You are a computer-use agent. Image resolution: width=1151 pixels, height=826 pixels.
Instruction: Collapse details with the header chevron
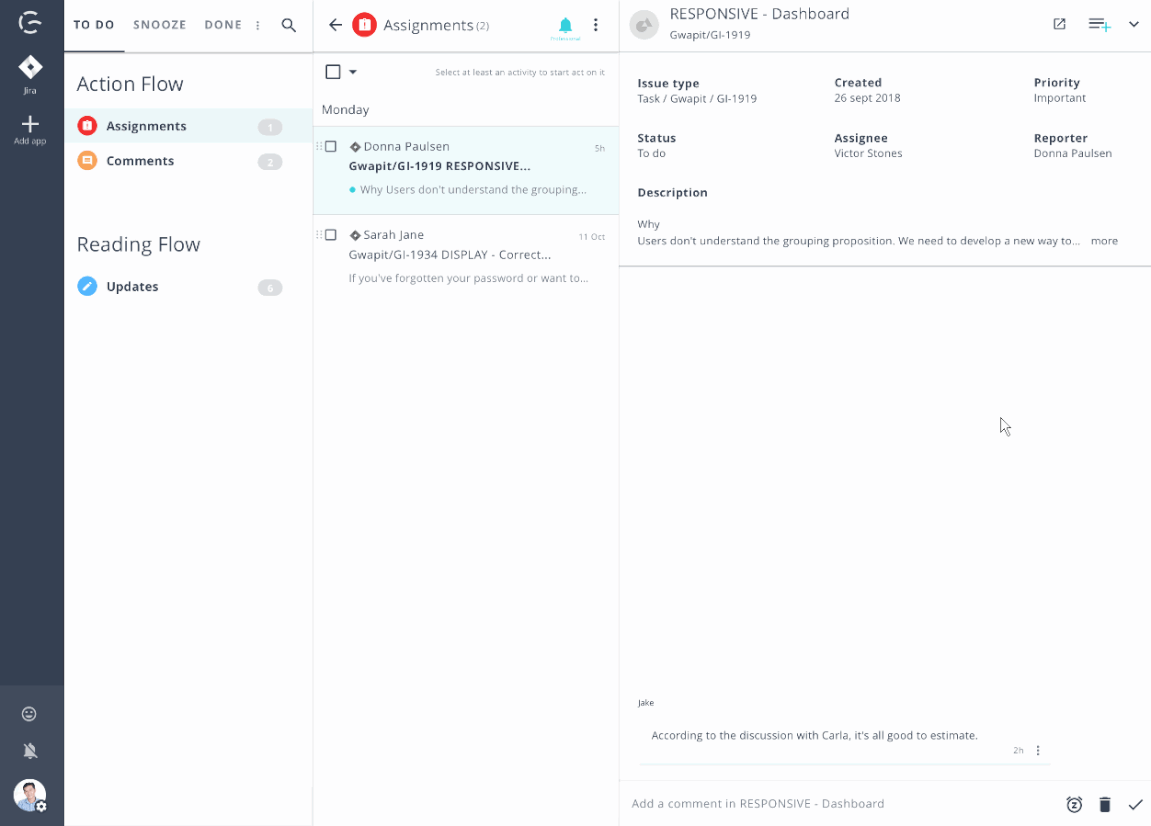(1133, 24)
